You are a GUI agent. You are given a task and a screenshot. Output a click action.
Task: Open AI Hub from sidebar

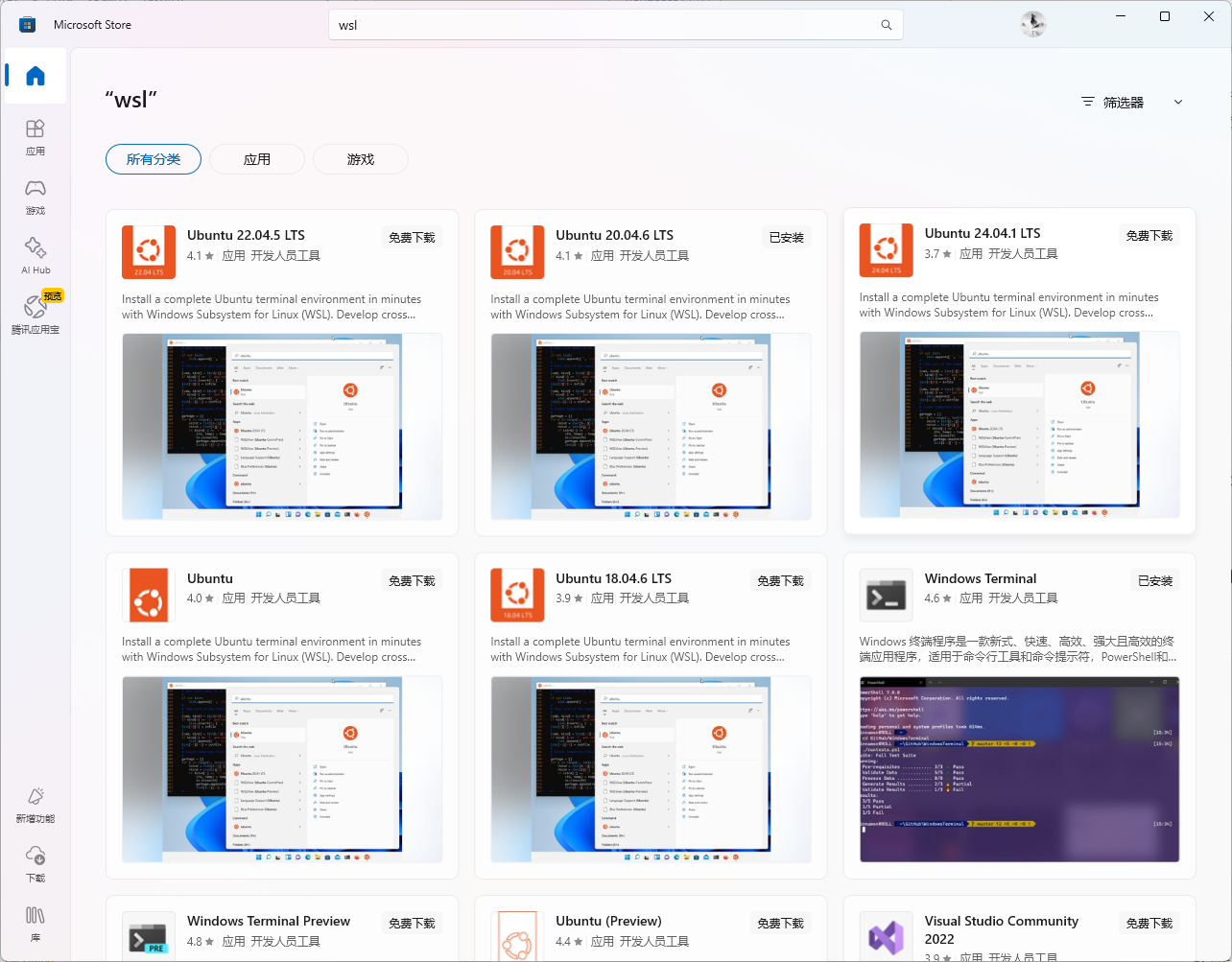click(x=36, y=255)
